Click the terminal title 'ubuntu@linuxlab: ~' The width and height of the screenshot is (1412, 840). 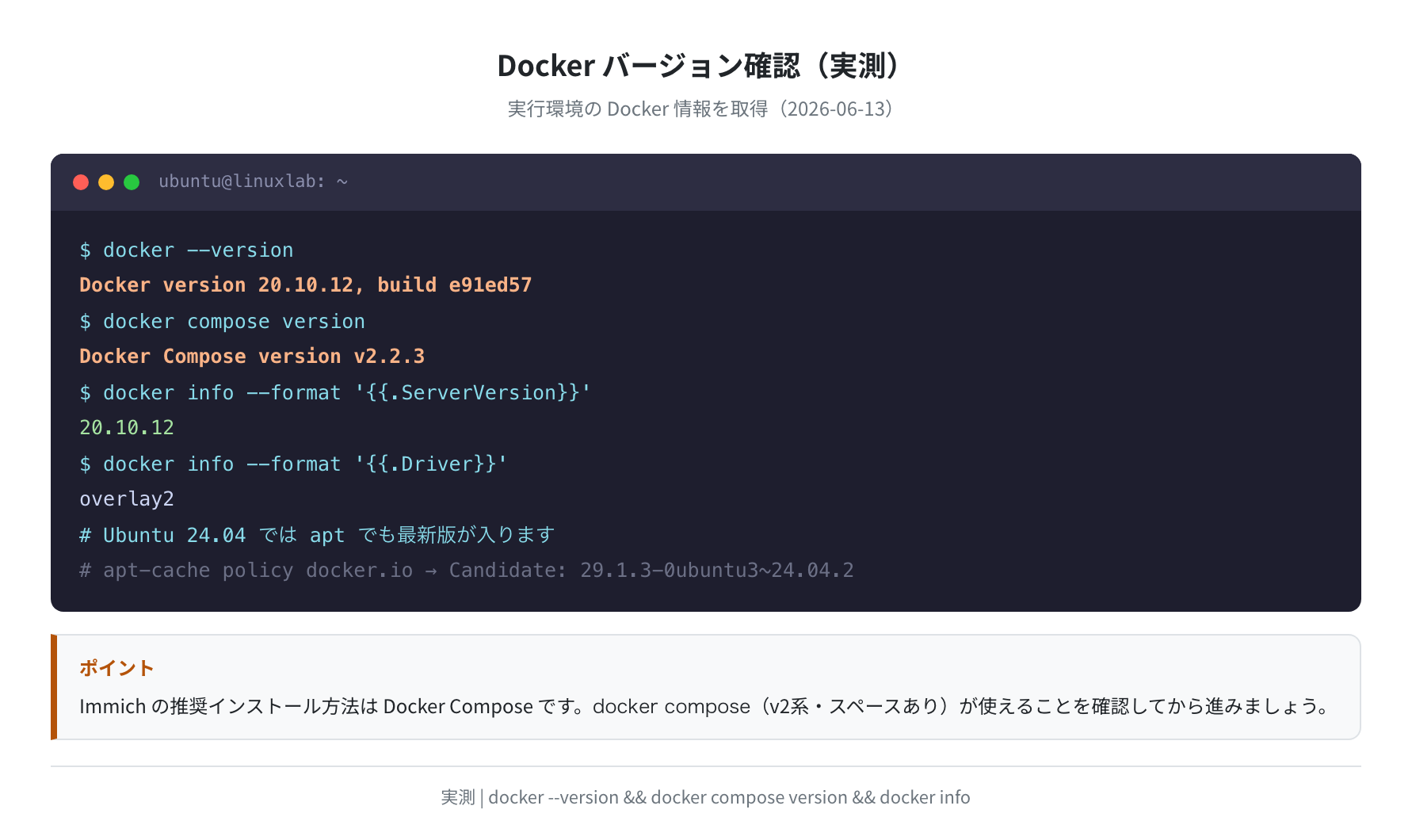(254, 181)
